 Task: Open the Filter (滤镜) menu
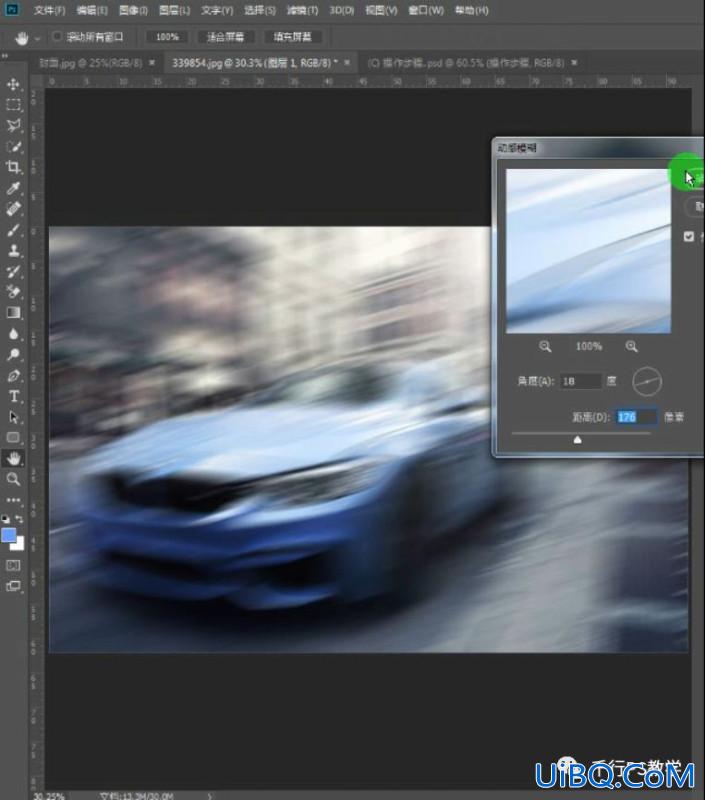[x=302, y=10]
